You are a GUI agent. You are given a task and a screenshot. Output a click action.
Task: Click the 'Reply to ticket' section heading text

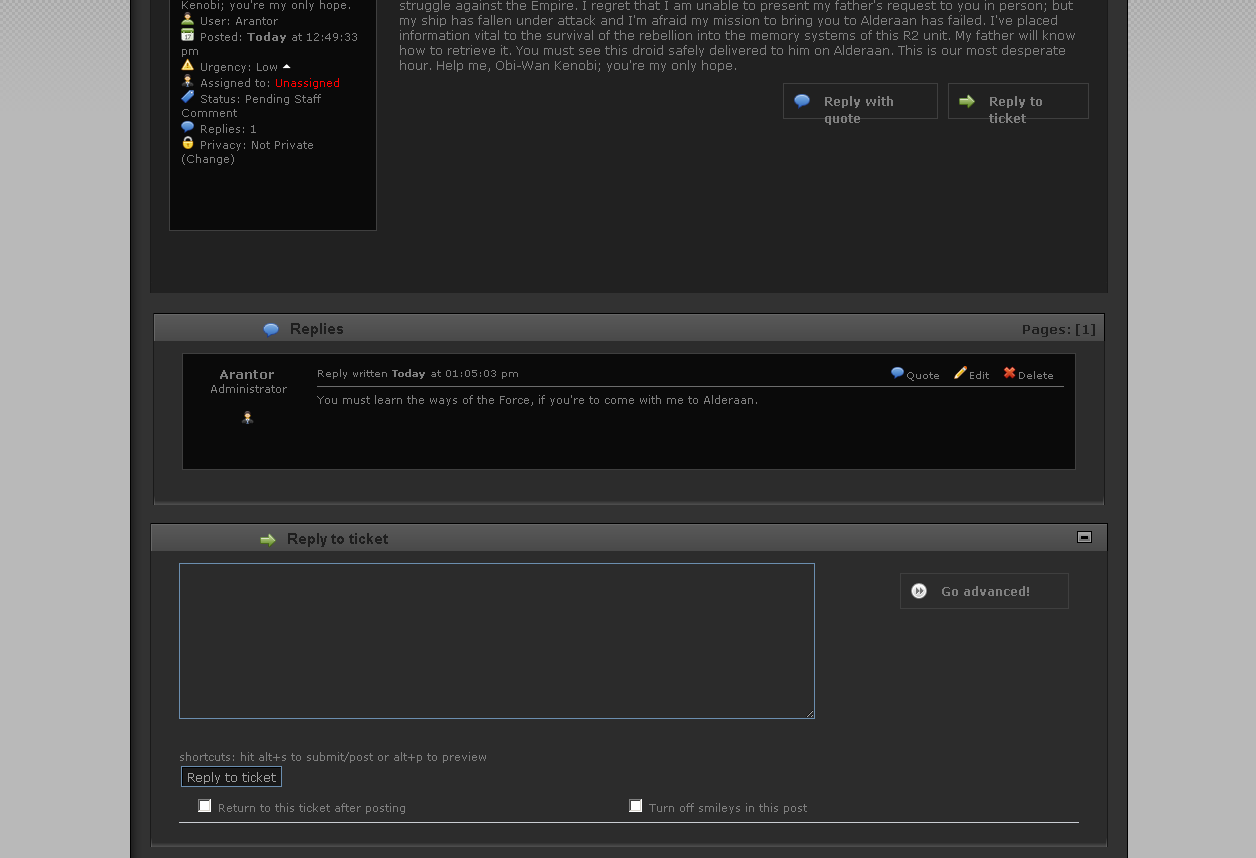(338, 539)
